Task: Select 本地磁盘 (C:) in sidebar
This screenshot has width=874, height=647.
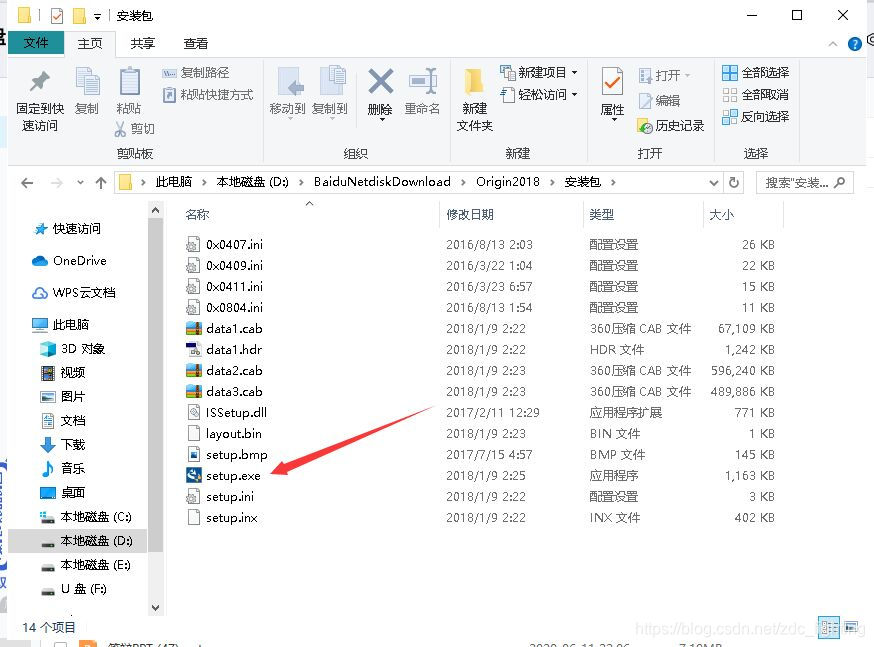Action: pyautogui.click(x=86, y=517)
